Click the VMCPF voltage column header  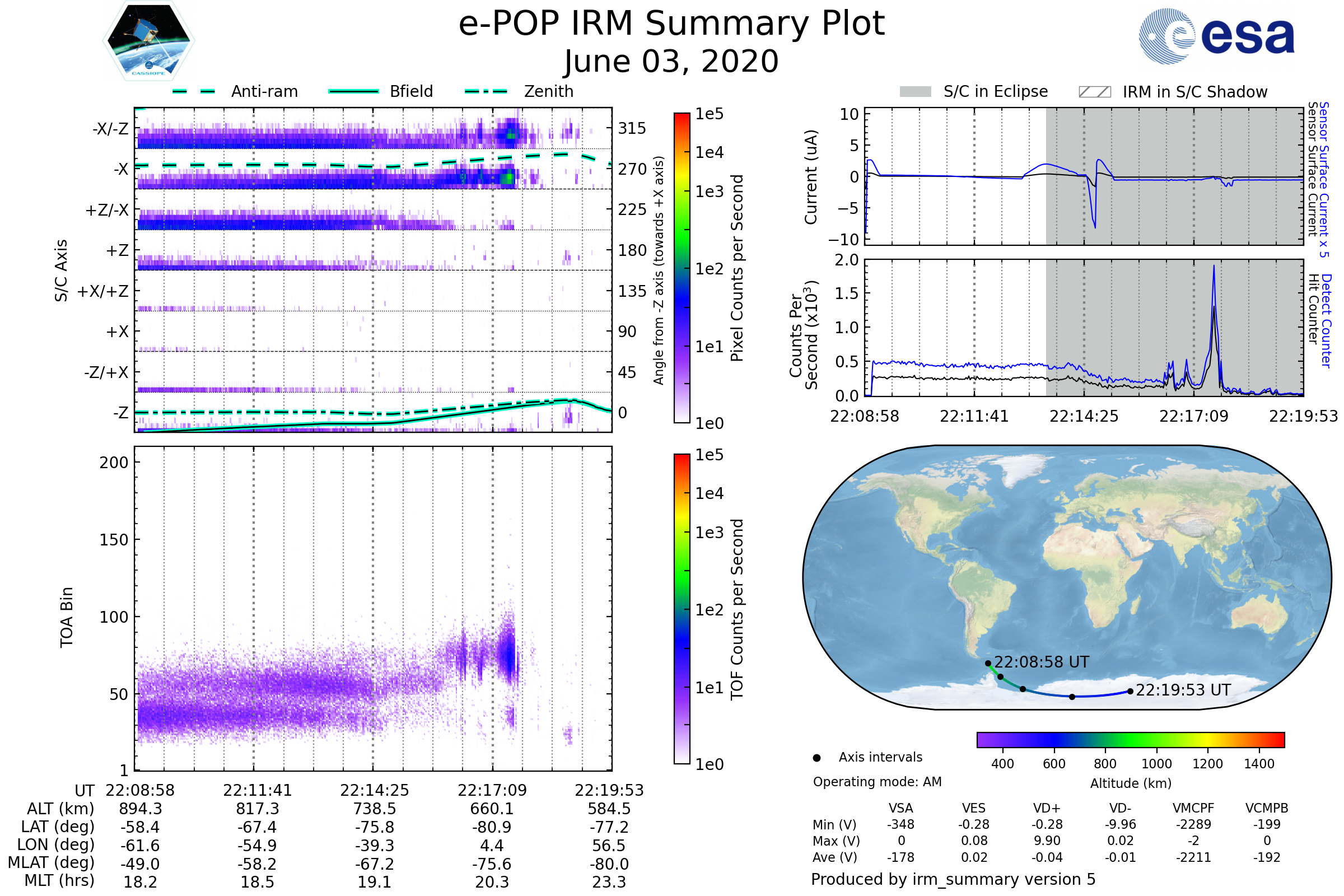click(1193, 808)
